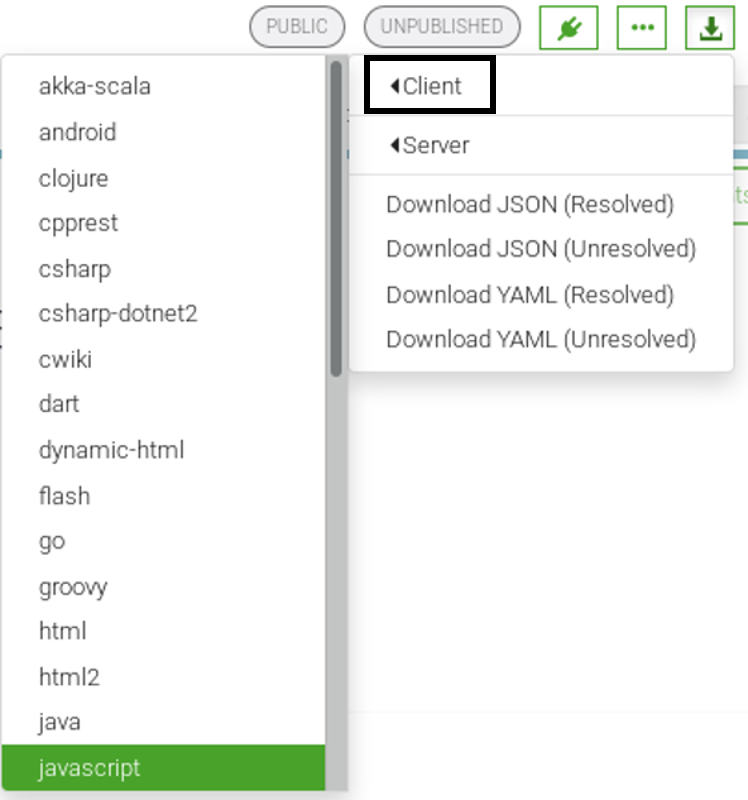The width and height of the screenshot is (748, 800).
Task: Expand the Client submenu
Action: [x=429, y=86]
